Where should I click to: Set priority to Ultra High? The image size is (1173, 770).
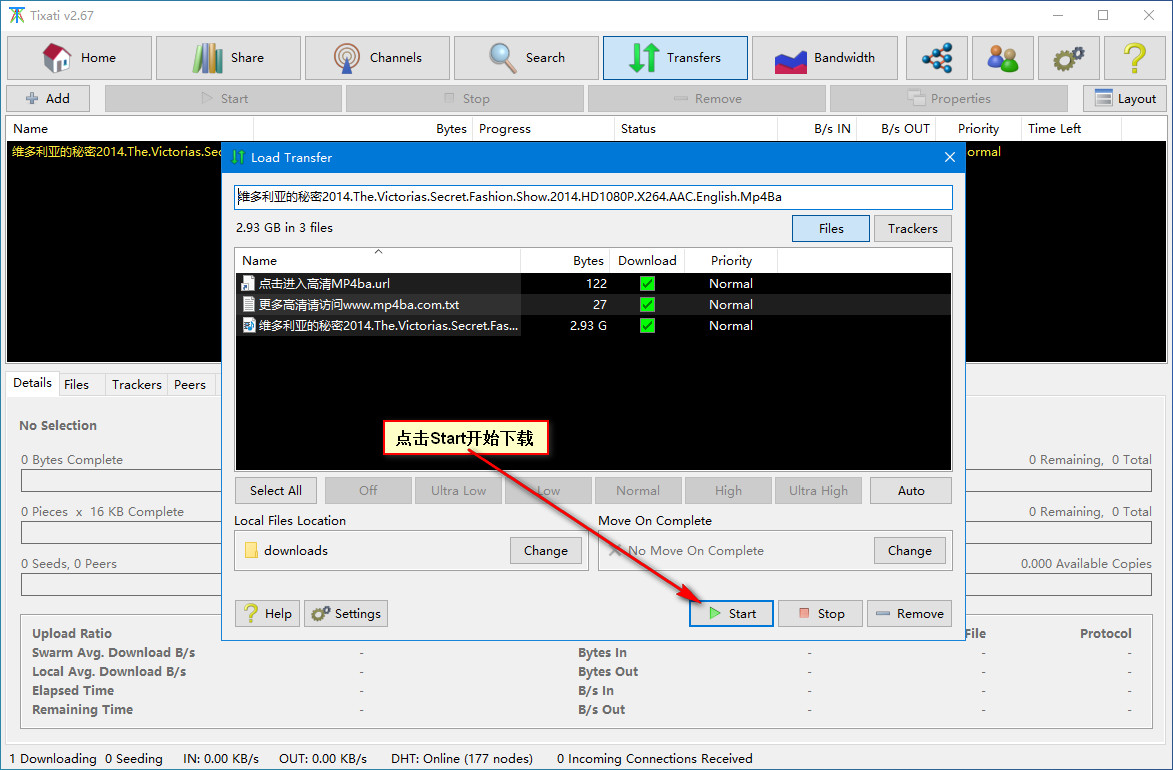tap(818, 491)
